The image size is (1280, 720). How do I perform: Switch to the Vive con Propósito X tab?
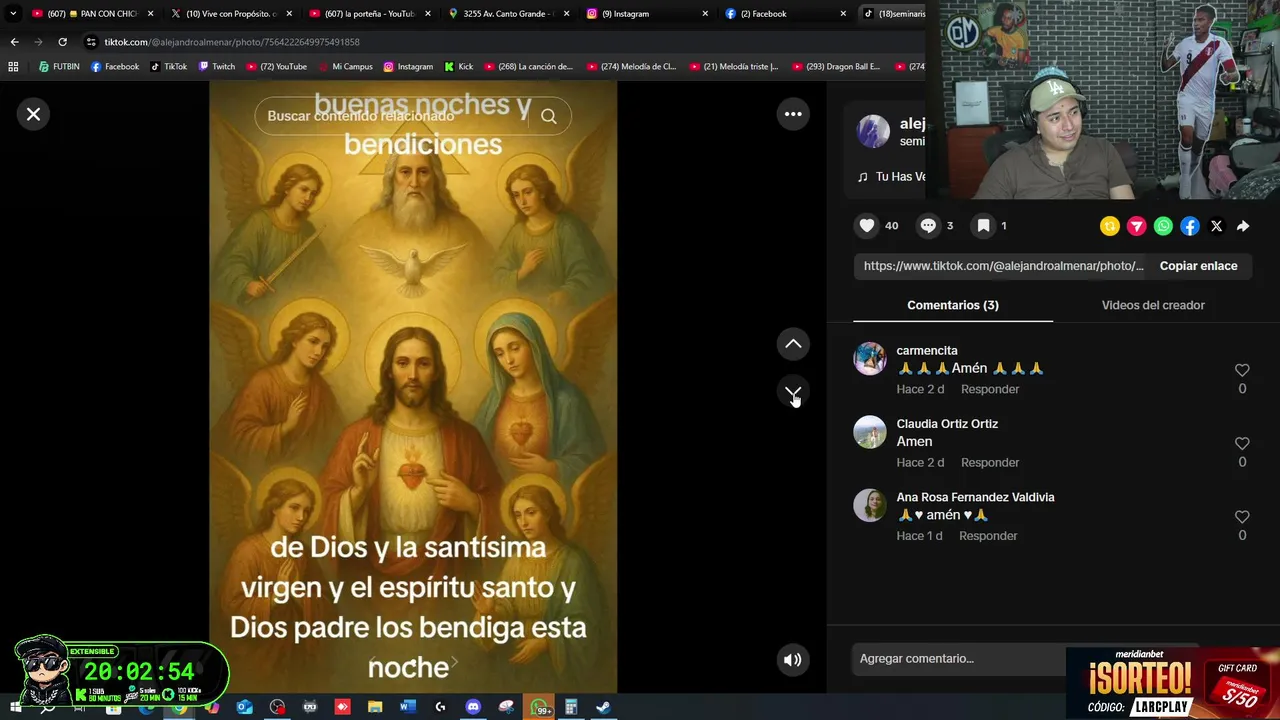[x=231, y=14]
